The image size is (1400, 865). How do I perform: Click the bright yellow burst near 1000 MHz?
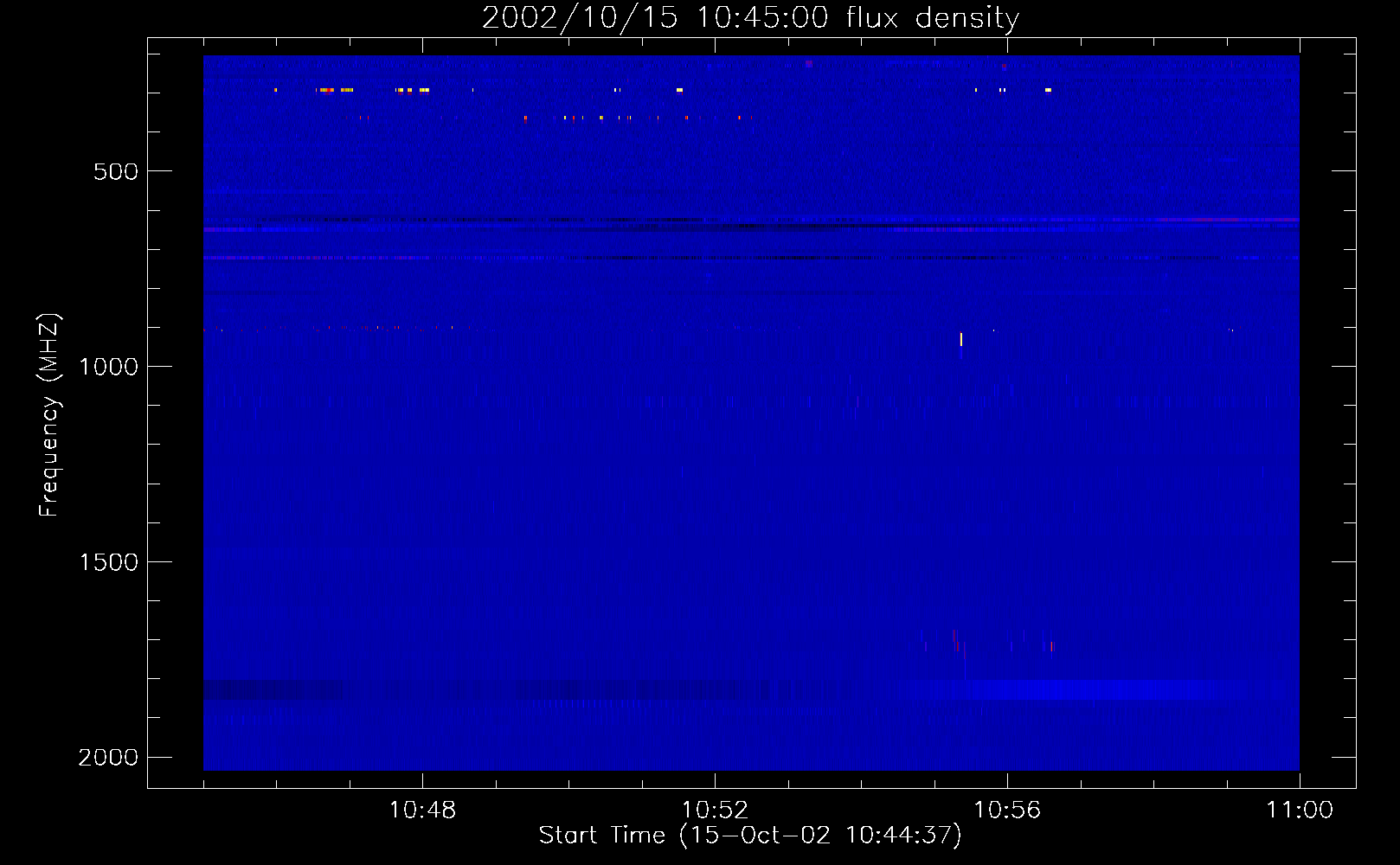[x=961, y=339]
